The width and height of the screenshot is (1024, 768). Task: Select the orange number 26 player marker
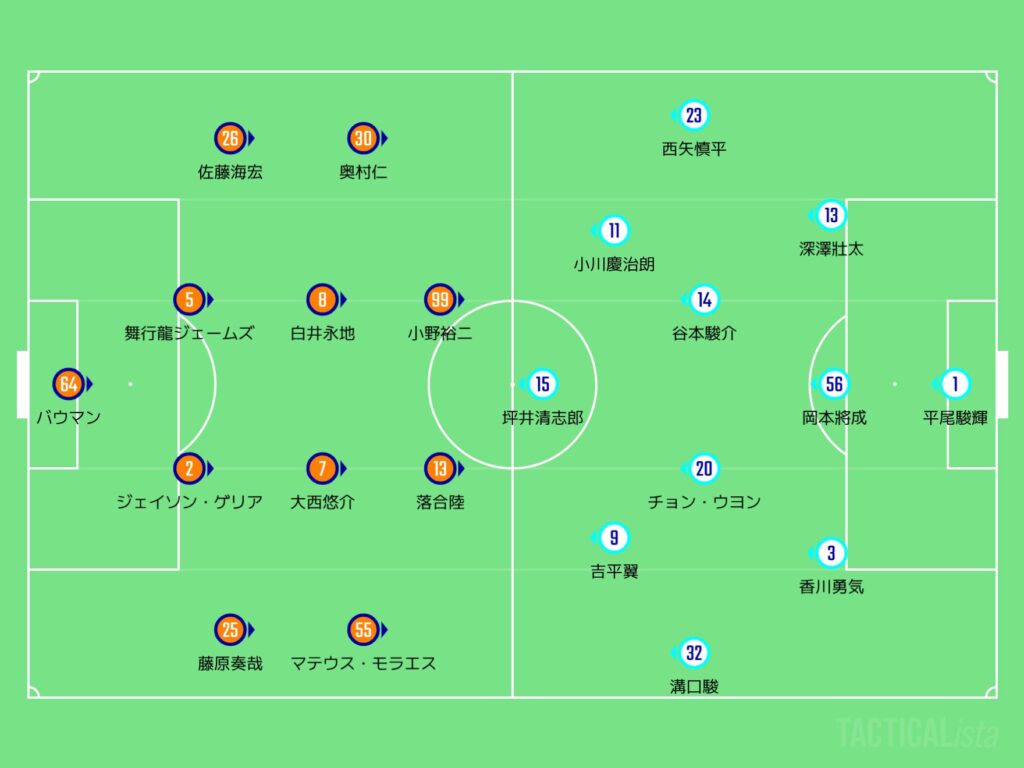(229, 138)
